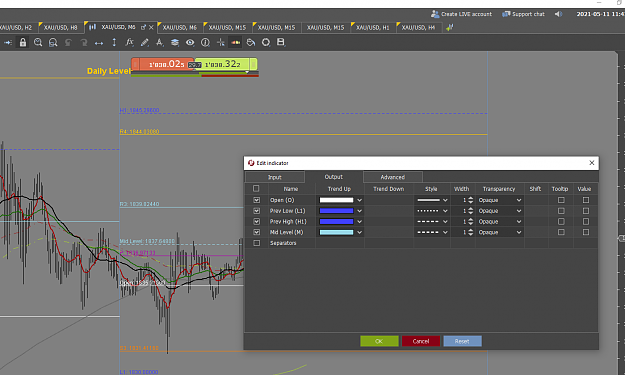Click the blue Reset button

(x=462, y=341)
